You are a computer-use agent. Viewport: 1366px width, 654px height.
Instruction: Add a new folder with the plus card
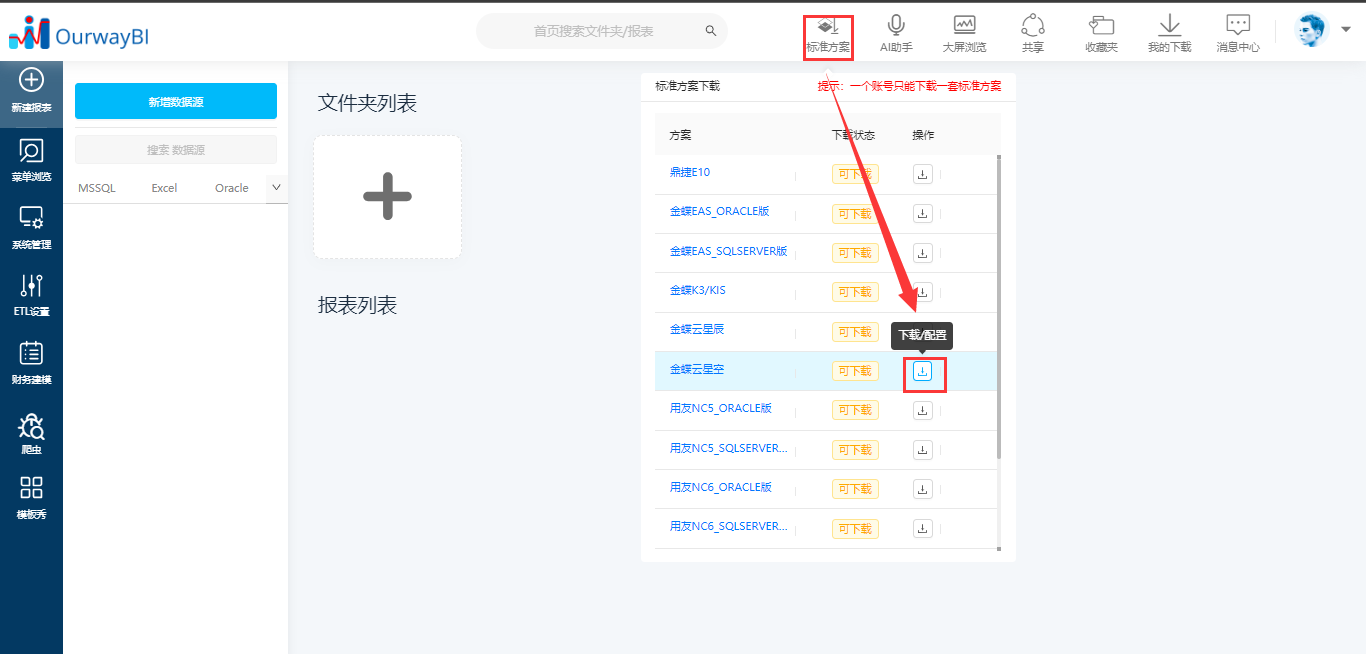(x=387, y=197)
